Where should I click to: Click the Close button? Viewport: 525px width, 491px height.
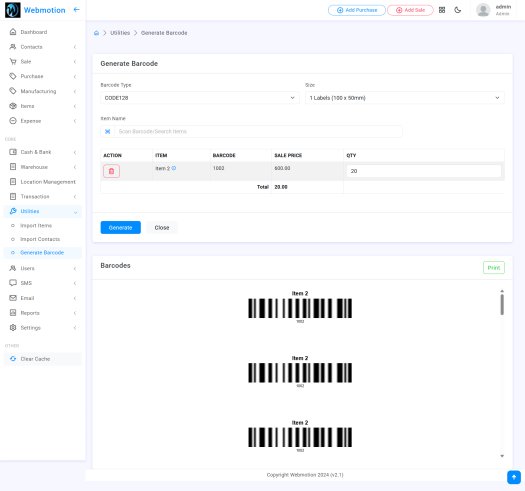point(162,227)
